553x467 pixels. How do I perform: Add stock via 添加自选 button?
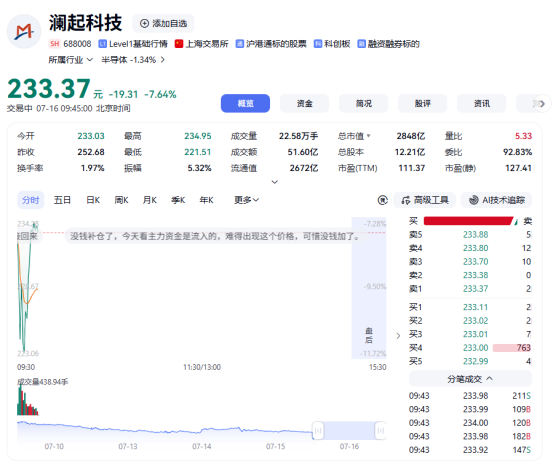click(163, 24)
